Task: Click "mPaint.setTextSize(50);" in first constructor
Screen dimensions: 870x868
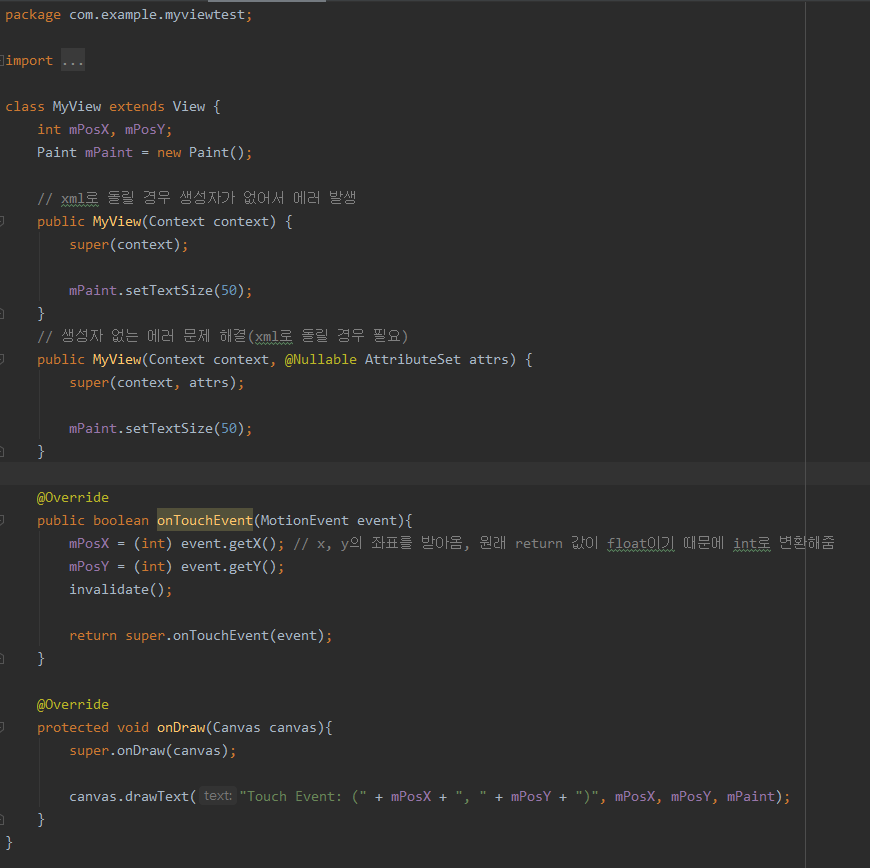Action: tap(161, 291)
